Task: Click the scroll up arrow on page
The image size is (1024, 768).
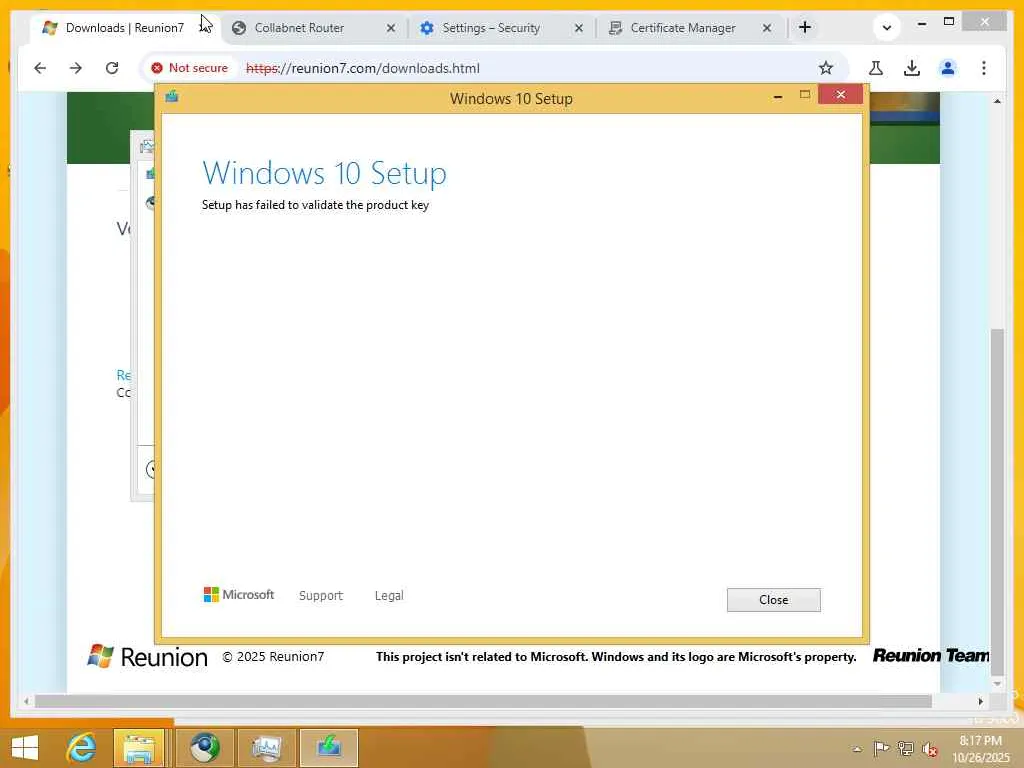Action: (997, 101)
